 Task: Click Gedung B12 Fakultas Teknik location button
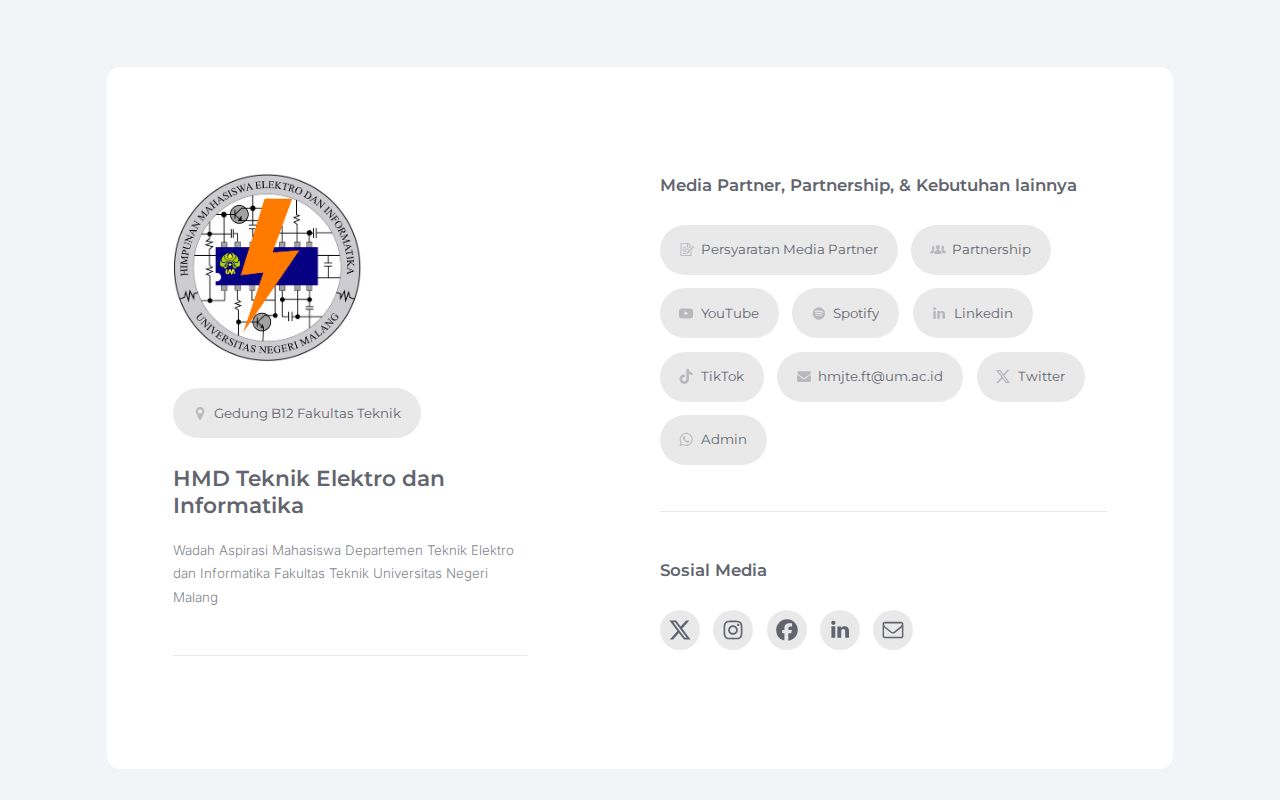[x=297, y=413]
